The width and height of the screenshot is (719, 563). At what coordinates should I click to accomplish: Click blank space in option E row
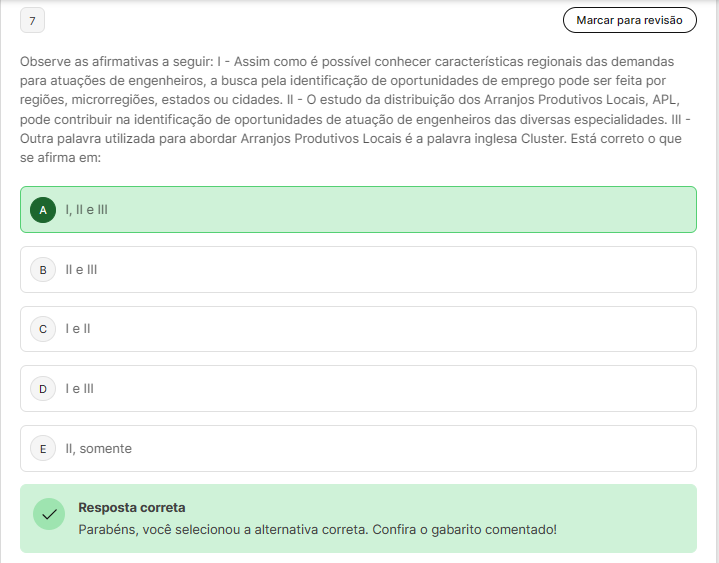[400, 449]
